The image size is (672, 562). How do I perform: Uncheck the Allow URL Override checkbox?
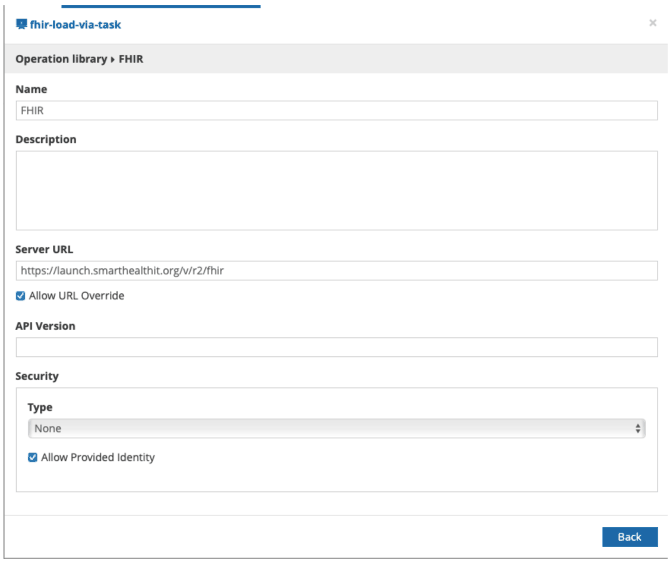pos(21,296)
